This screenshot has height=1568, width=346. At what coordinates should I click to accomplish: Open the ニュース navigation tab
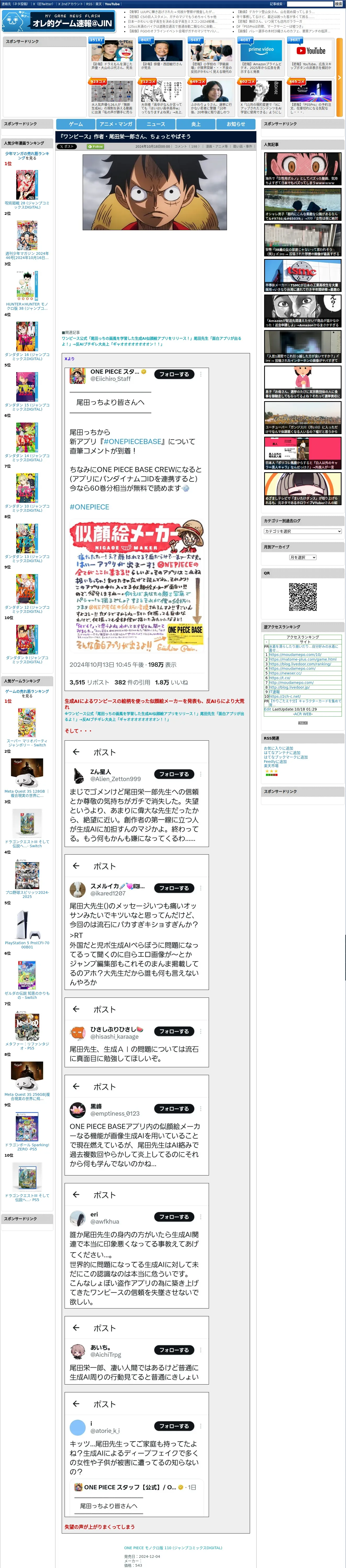156,124
